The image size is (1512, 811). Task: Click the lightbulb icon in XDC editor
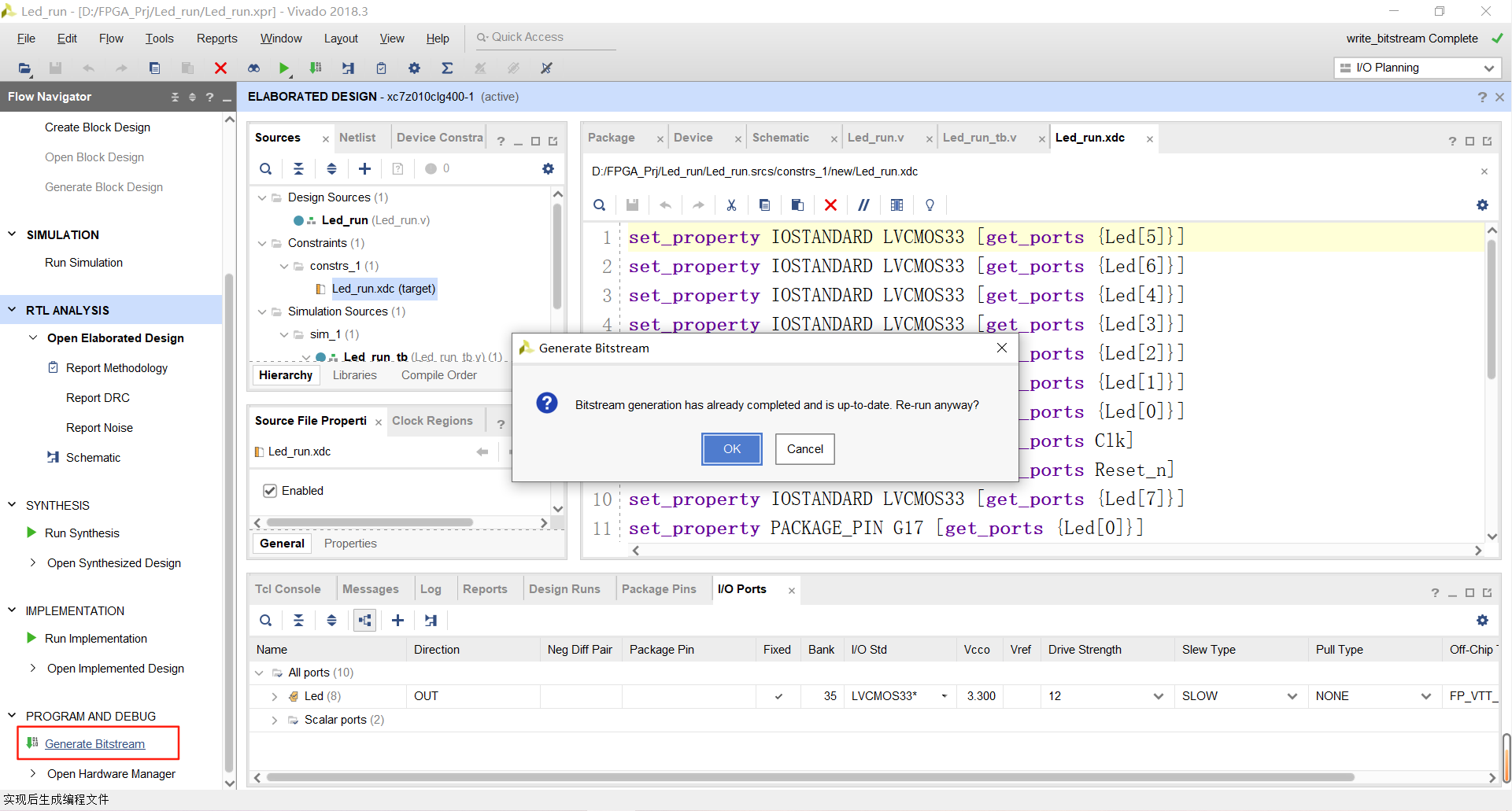tap(930, 205)
